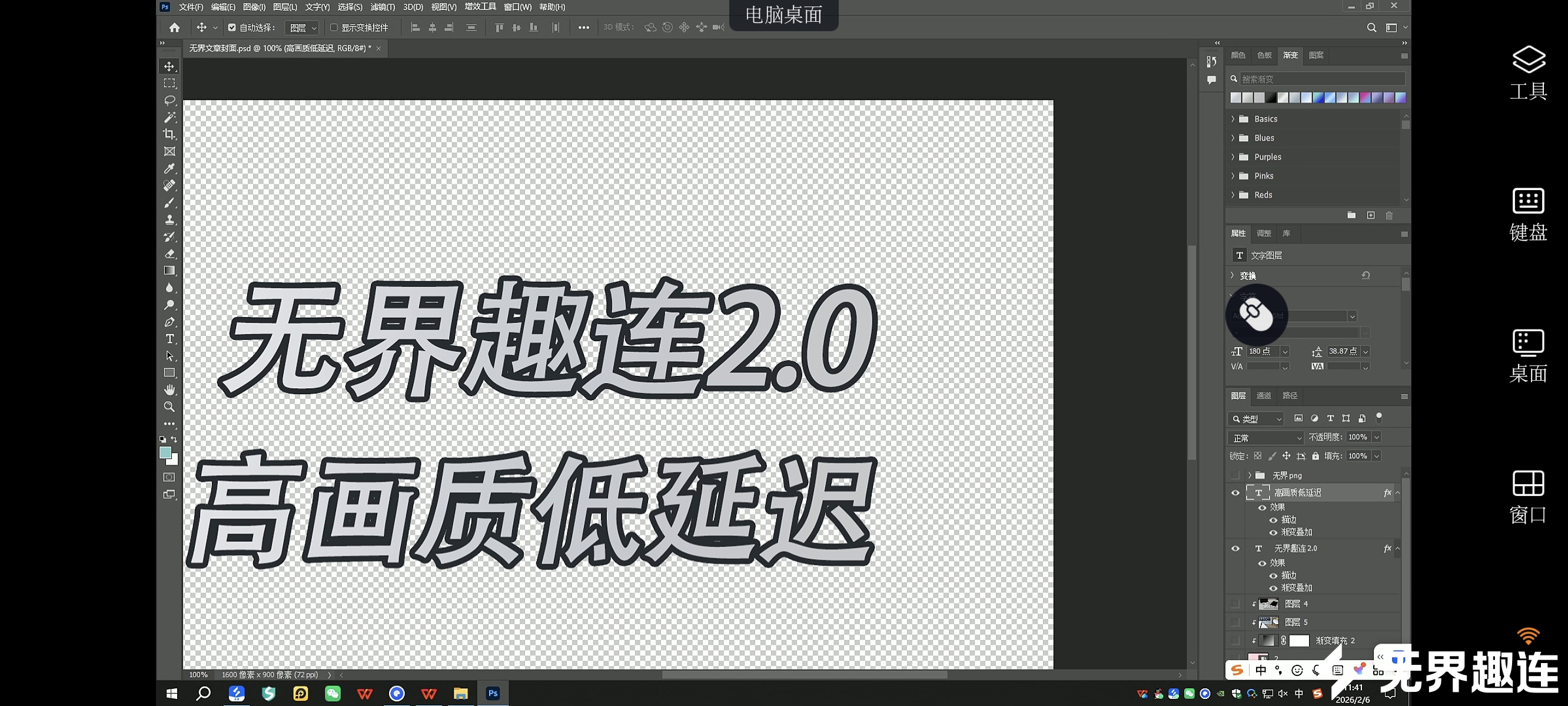
Task: Select the Lasso tool
Action: coord(169,101)
